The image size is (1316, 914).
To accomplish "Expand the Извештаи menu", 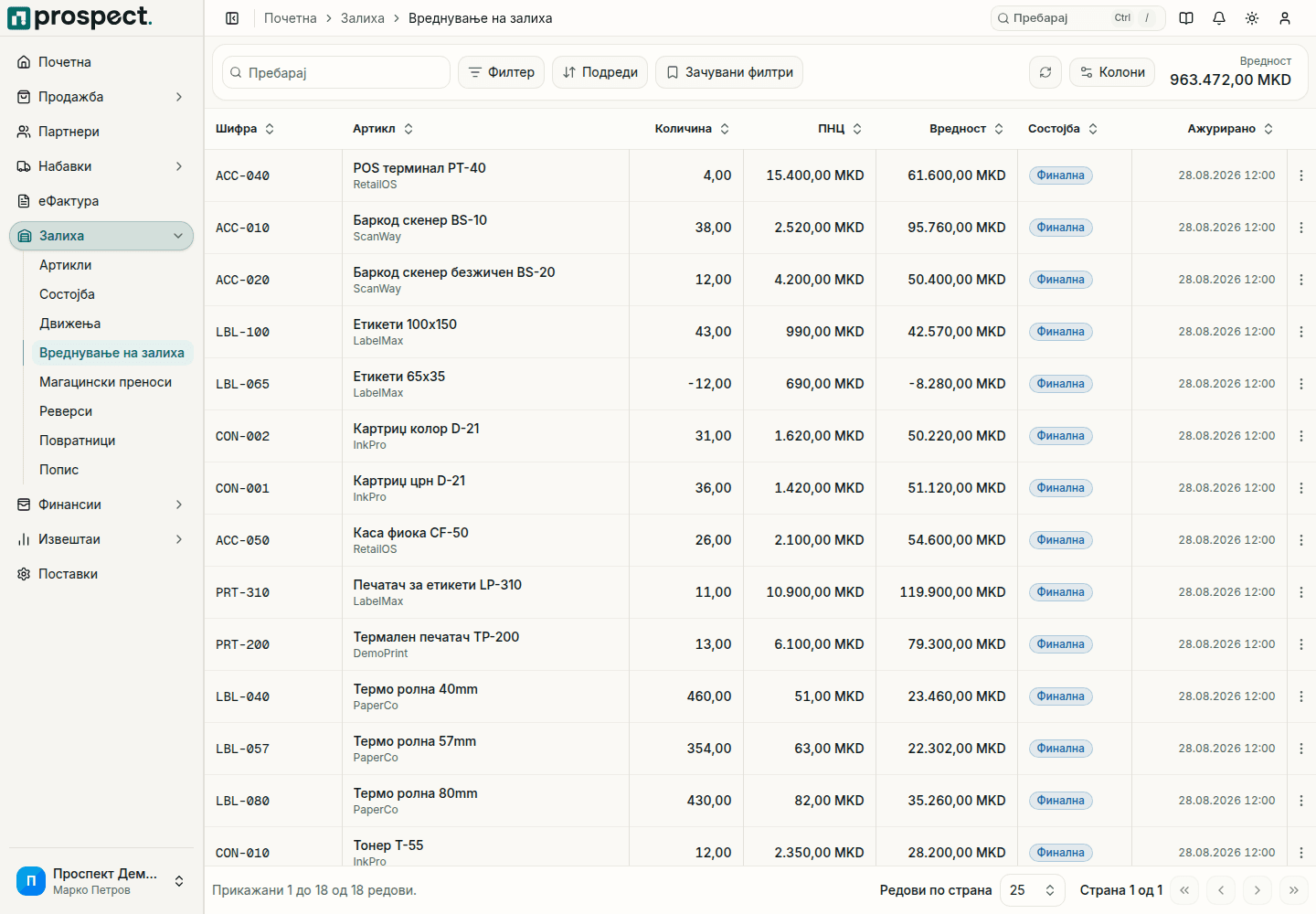I will 101,539.
